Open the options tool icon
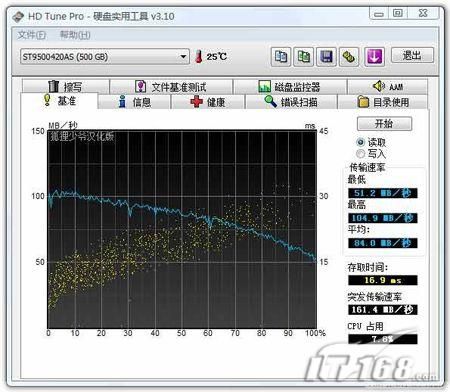This screenshot has height=392, width=450. tap(349, 57)
